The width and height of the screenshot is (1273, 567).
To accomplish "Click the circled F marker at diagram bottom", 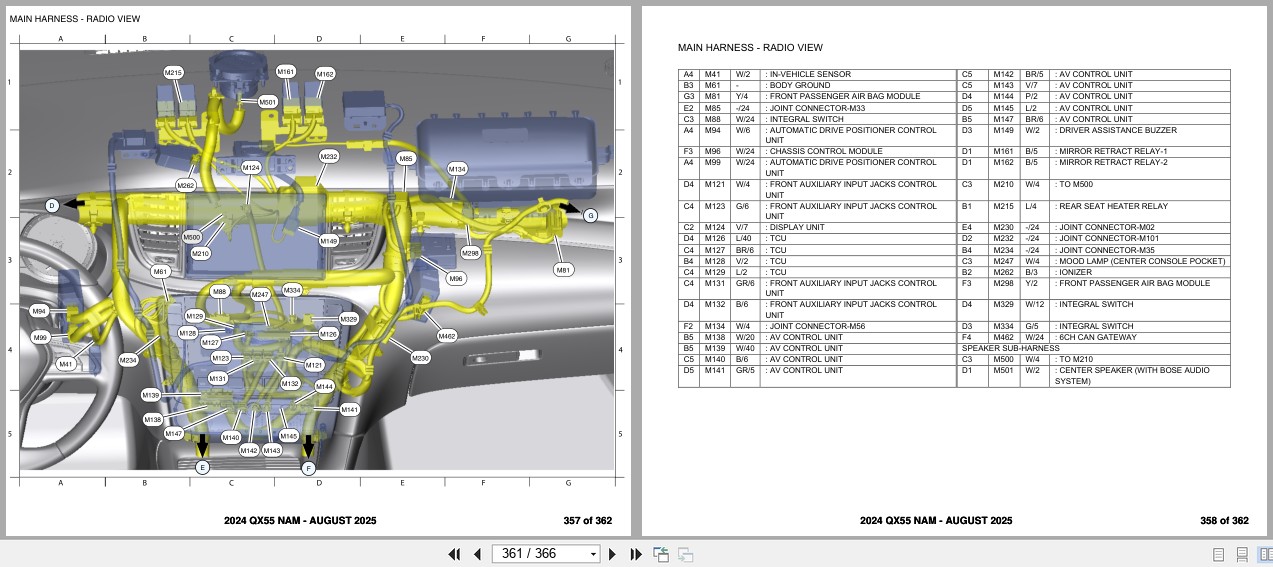I will coord(308,467).
